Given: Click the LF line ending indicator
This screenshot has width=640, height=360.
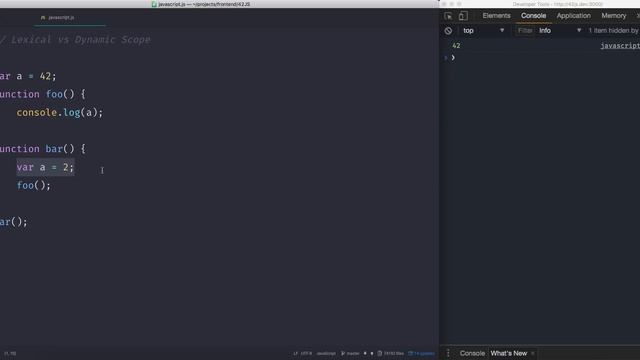Looking at the screenshot, I should pyautogui.click(x=296, y=353).
